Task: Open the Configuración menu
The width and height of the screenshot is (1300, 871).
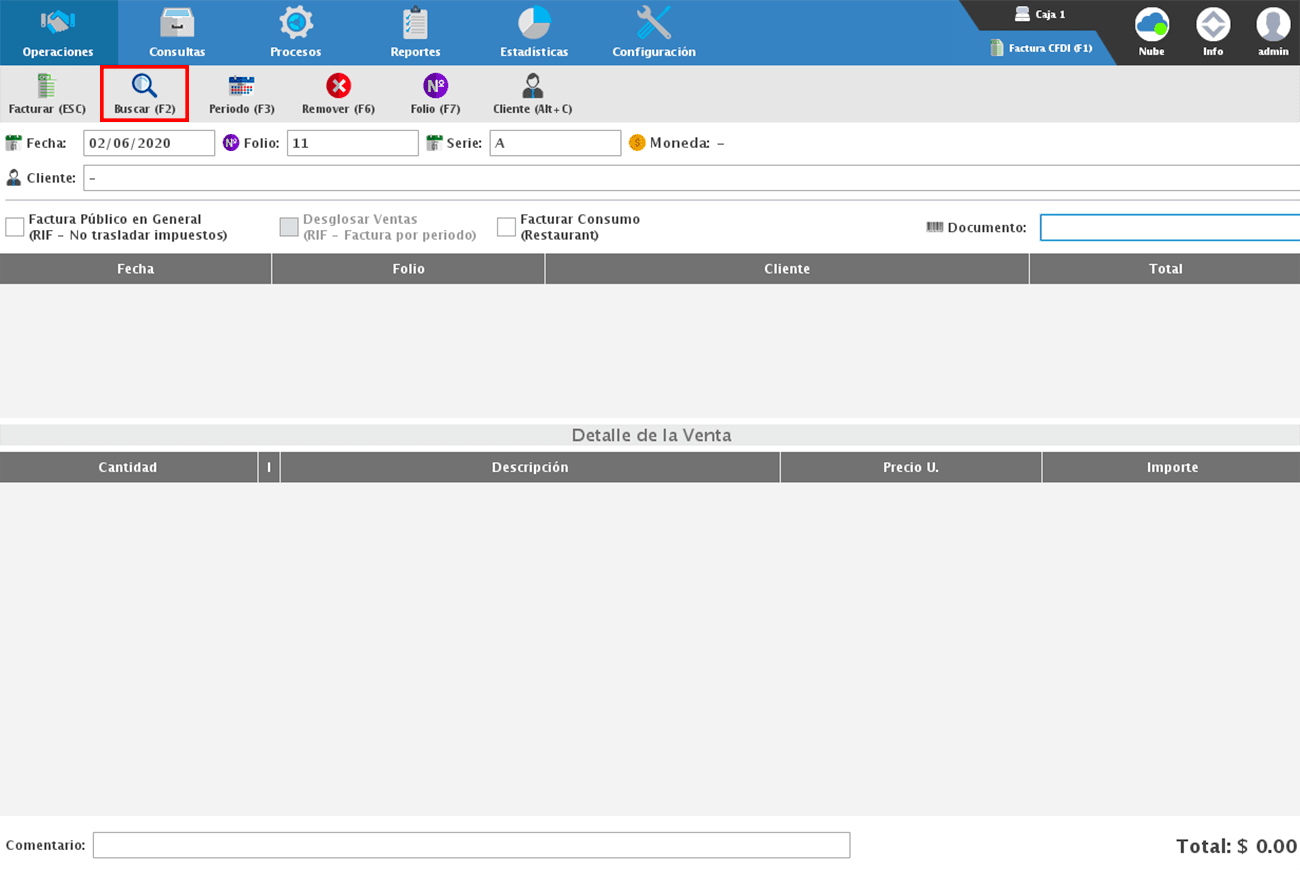Action: point(654,32)
